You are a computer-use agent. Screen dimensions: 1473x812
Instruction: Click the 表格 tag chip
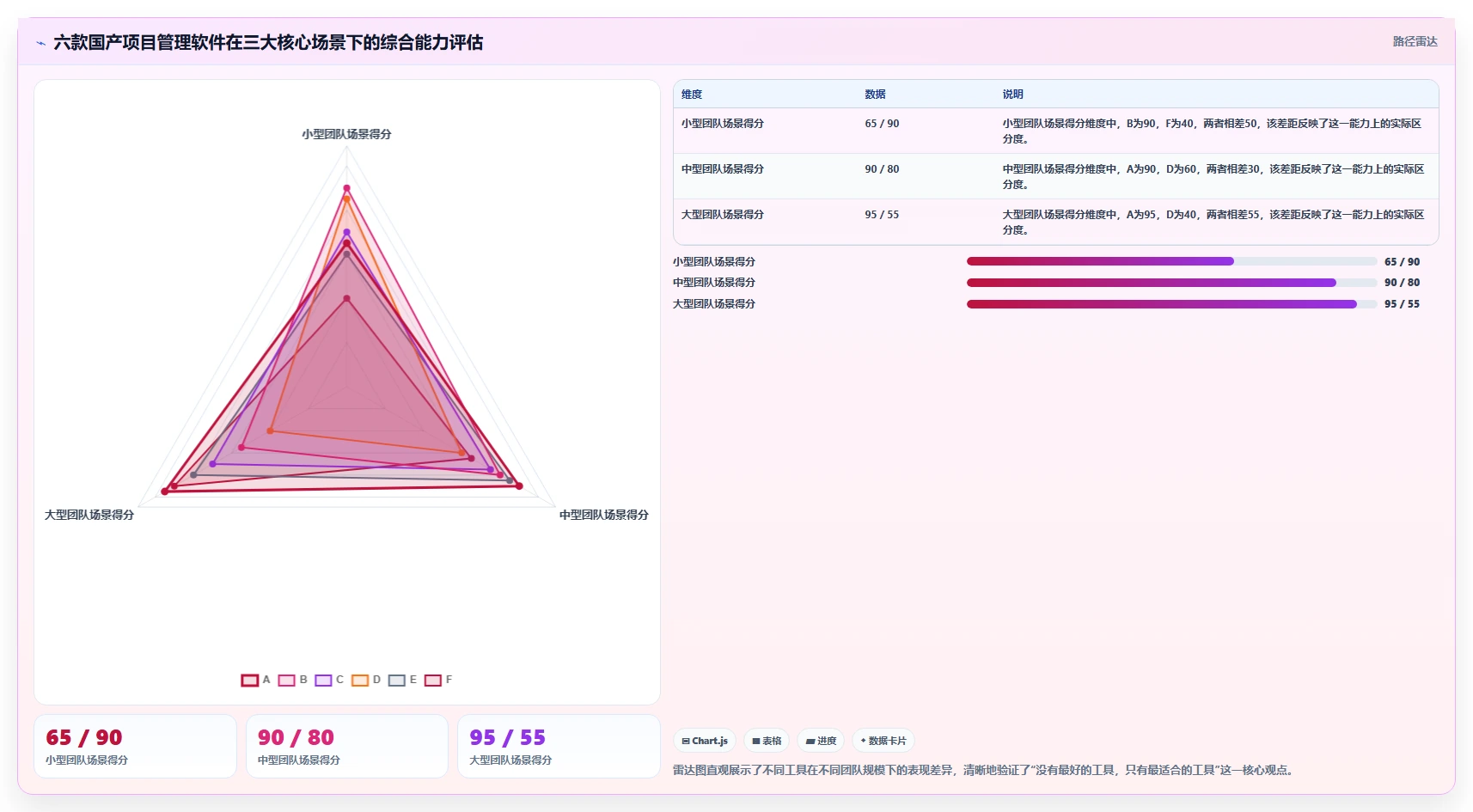[767, 741]
